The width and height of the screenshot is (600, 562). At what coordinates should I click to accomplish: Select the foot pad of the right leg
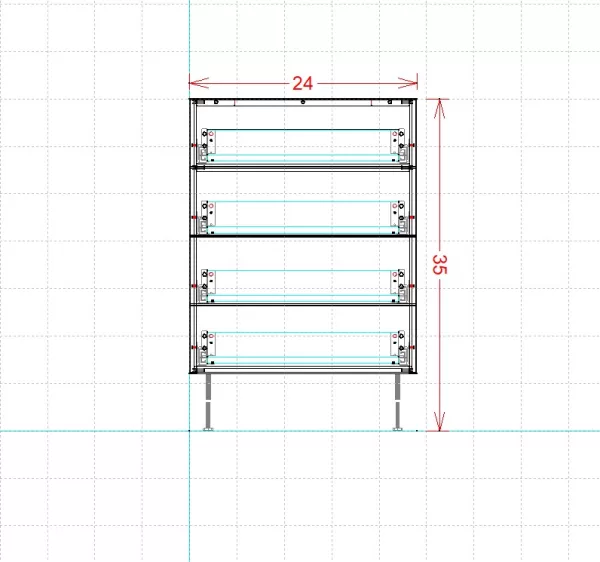click(398, 430)
